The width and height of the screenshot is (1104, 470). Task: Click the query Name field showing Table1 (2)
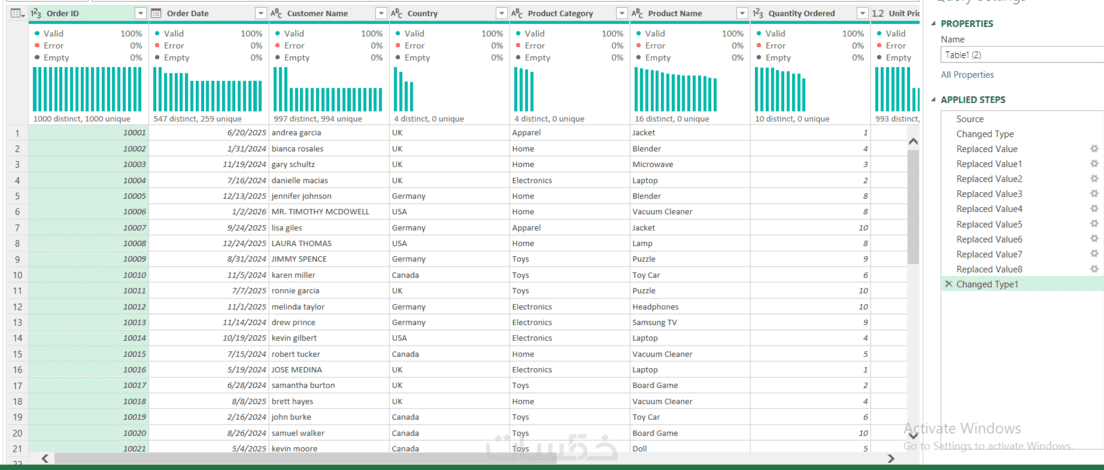click(x=1022, y=55)
